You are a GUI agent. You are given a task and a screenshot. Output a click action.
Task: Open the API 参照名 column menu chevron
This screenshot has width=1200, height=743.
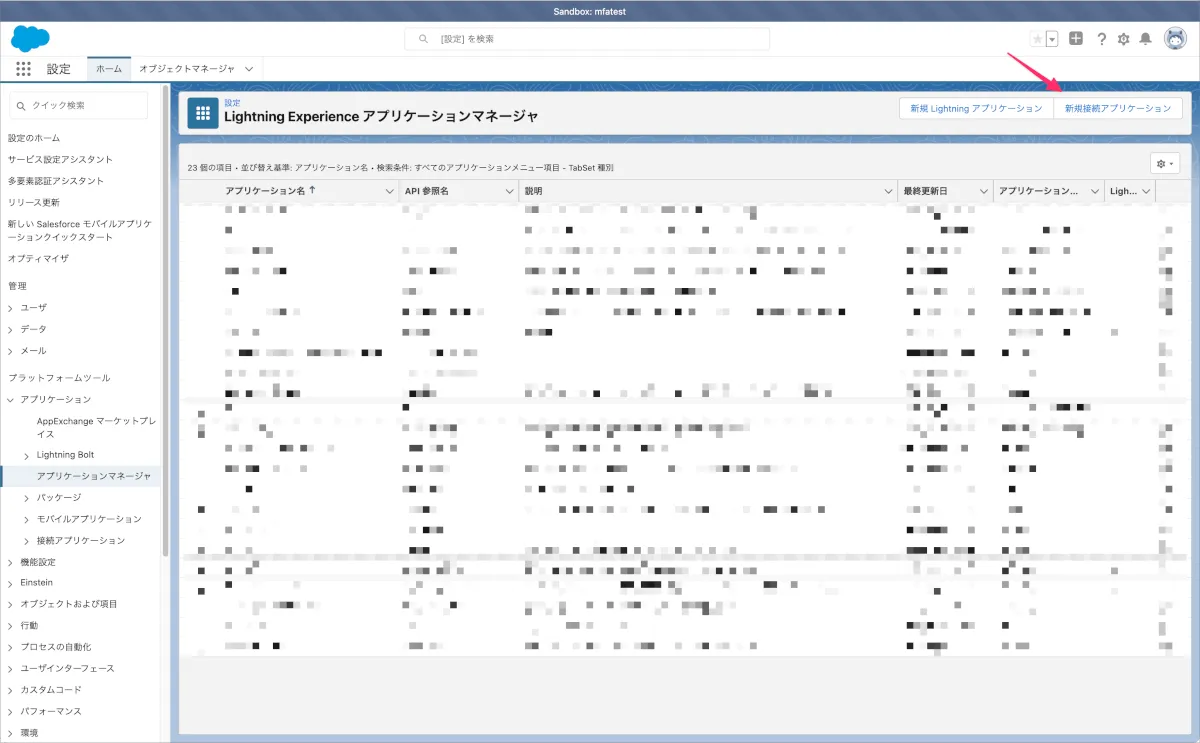[x=508, y=191]
